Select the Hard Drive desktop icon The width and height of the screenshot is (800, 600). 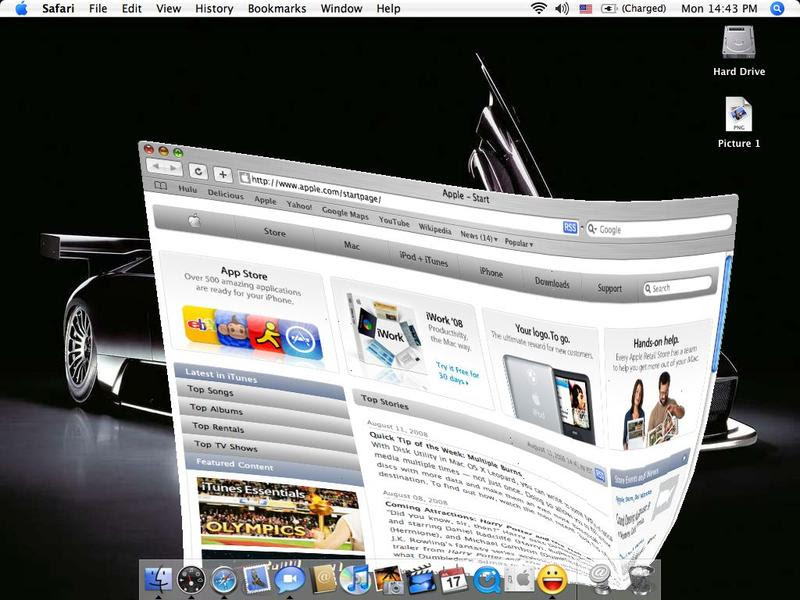739,51
